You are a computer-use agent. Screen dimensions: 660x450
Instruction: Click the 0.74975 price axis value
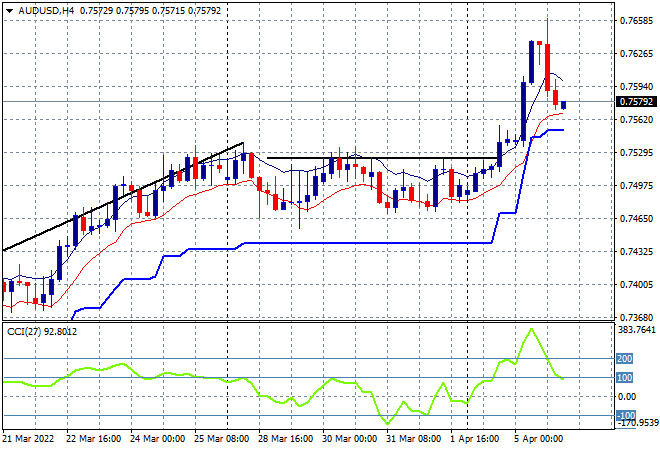pos(636,185)
